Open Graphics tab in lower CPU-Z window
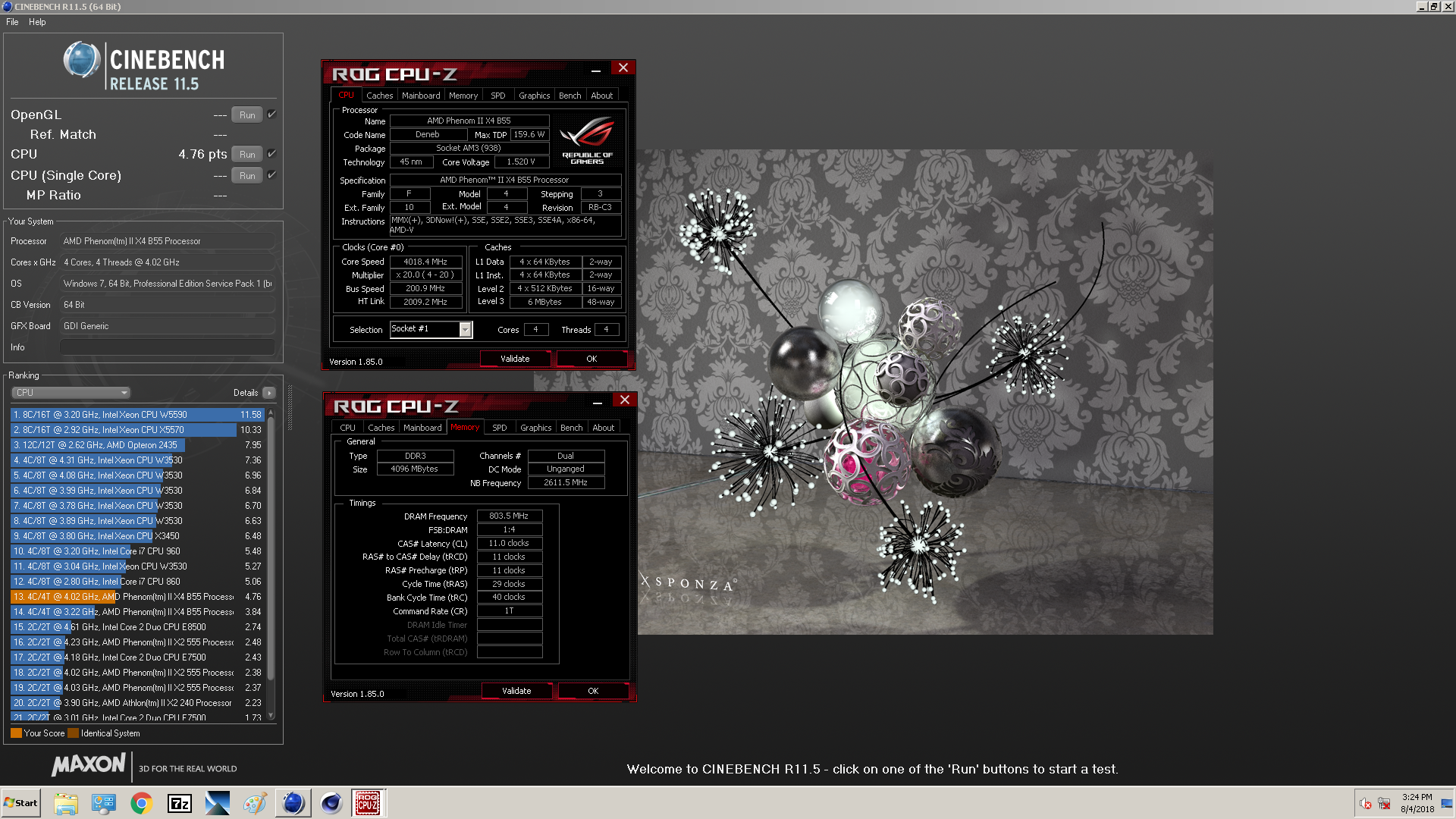 point(535,428)
